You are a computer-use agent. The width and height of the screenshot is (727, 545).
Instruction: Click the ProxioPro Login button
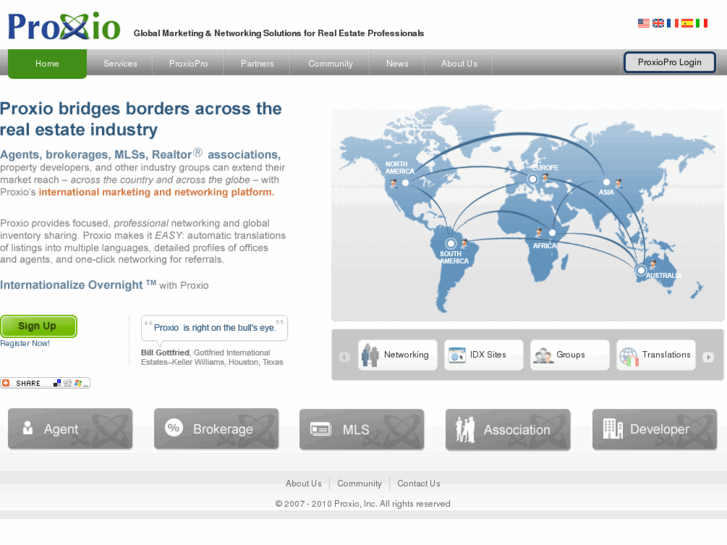[670, 62]
